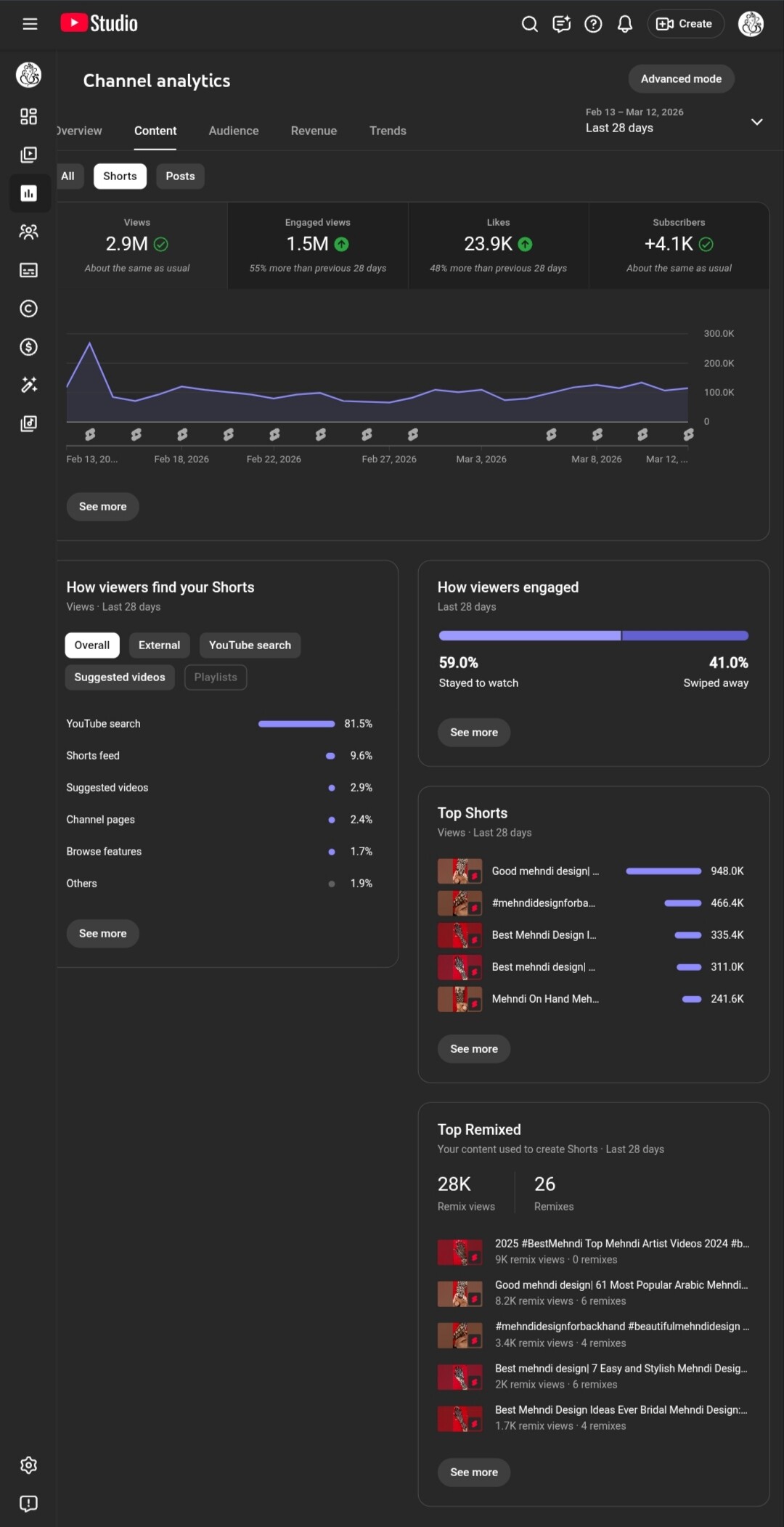Open the notifications bell
The image size is (784, 1527).
pos(624,24)
